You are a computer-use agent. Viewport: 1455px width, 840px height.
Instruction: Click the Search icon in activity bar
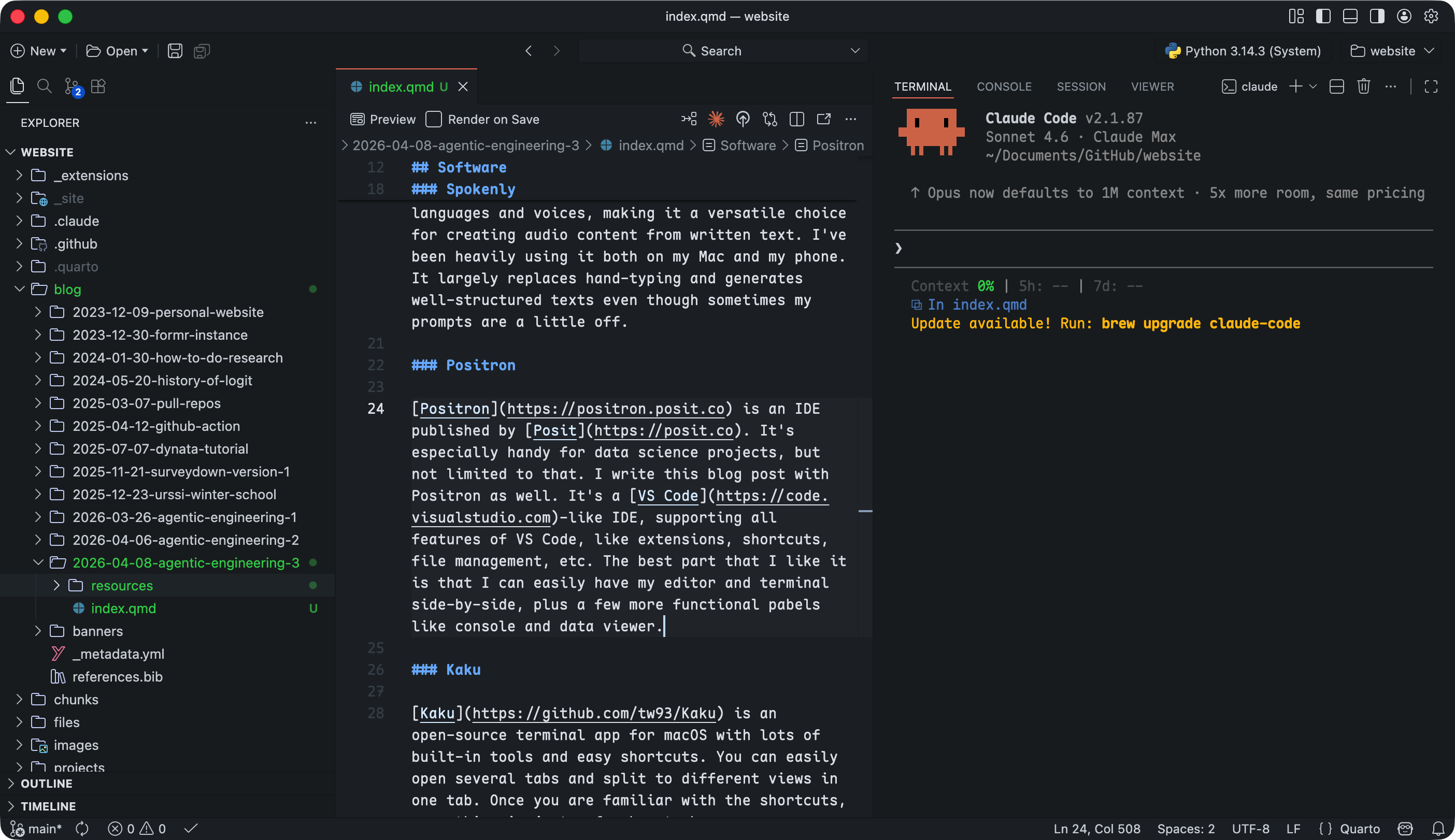(45, 86)
